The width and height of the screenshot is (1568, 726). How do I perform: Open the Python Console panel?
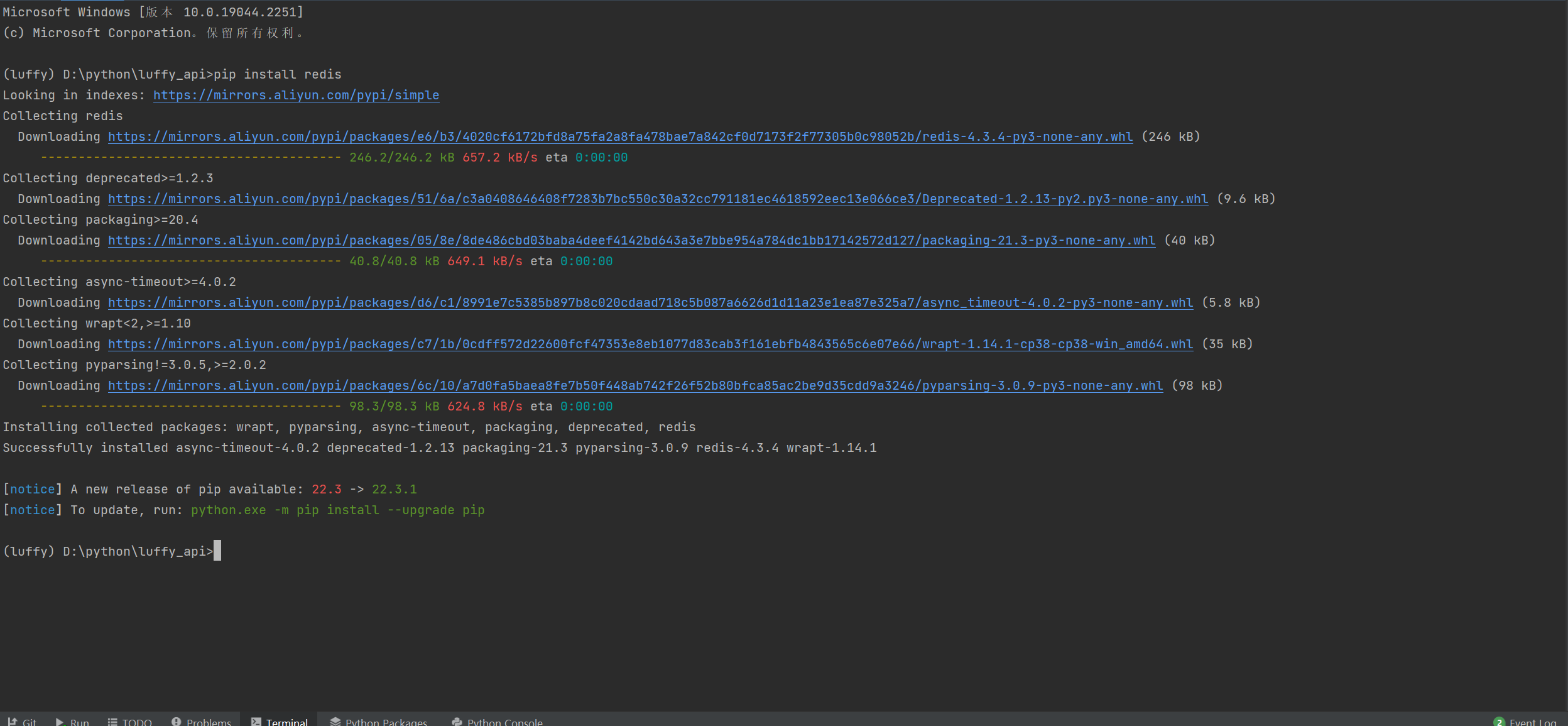point(497,722)
